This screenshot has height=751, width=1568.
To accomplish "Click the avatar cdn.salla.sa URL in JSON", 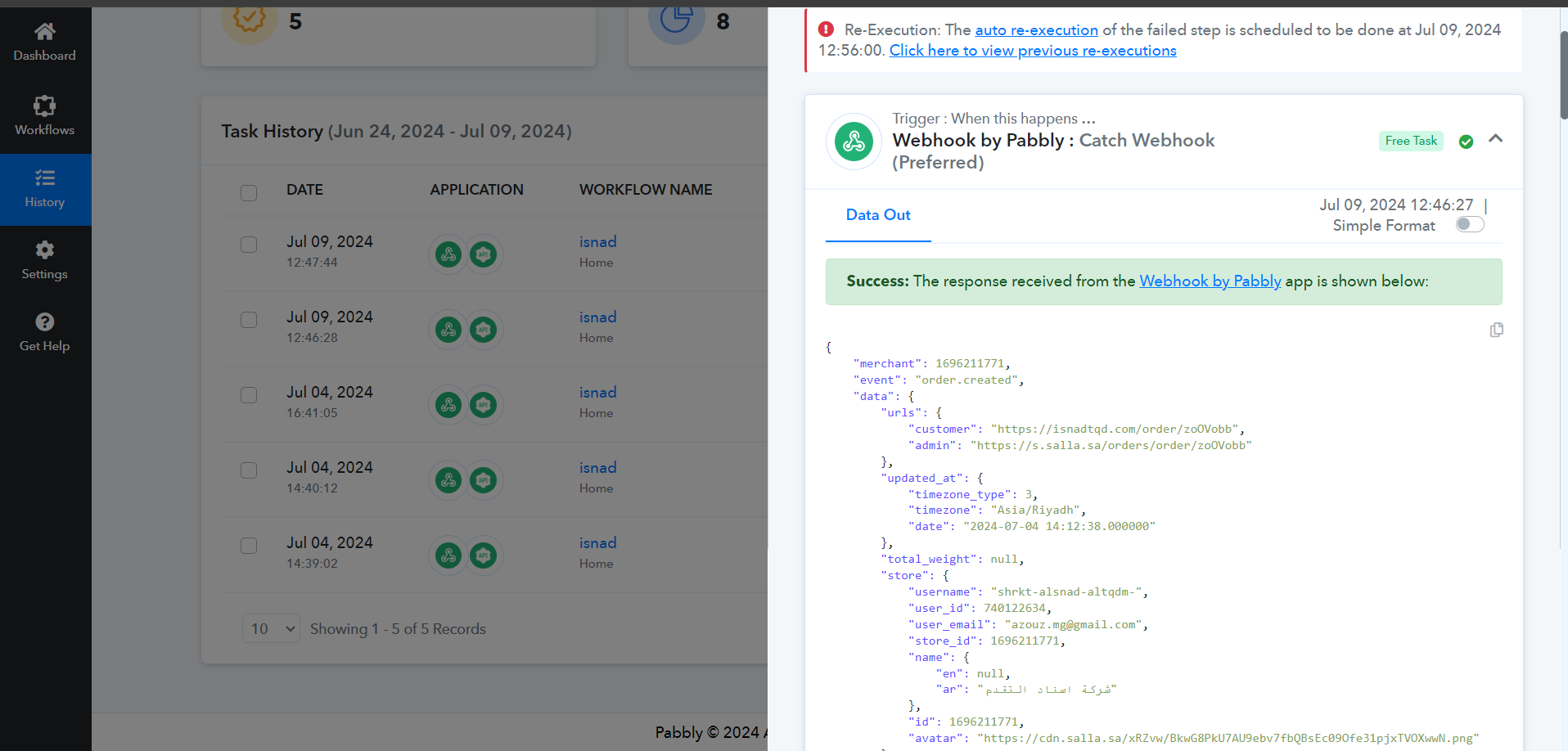I will (1228, 739).
